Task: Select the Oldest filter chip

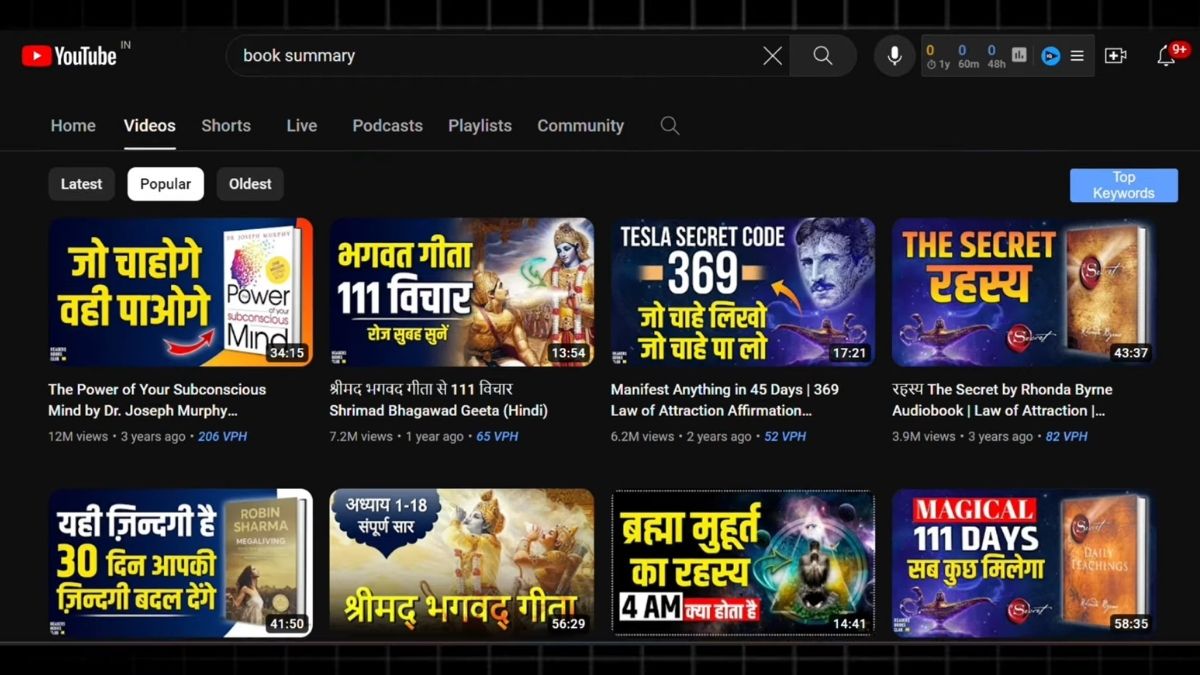Action: pyautogui.click(x=249, y=184)
